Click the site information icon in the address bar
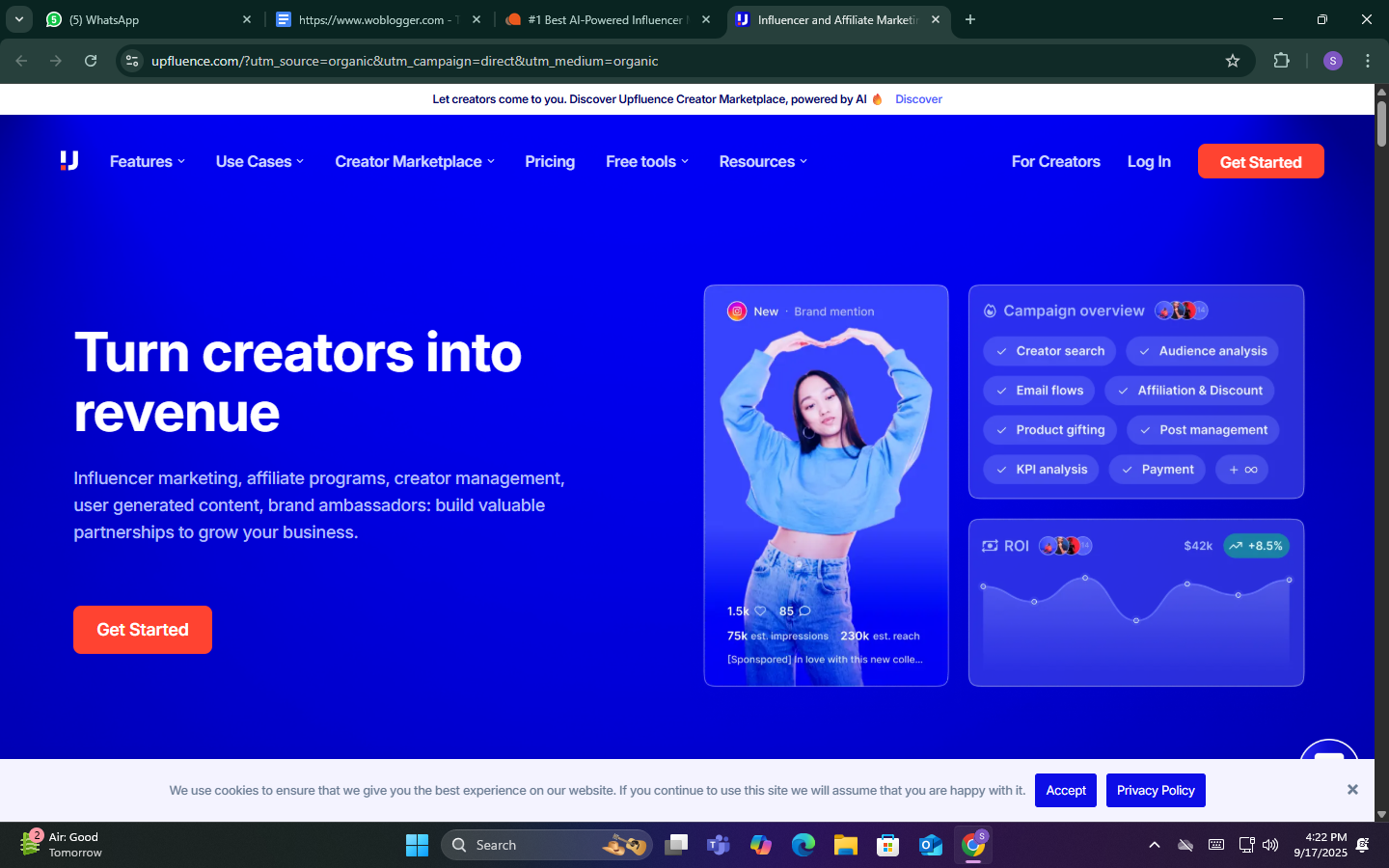Screen dimensions: 1389x868 click(132, 61)
